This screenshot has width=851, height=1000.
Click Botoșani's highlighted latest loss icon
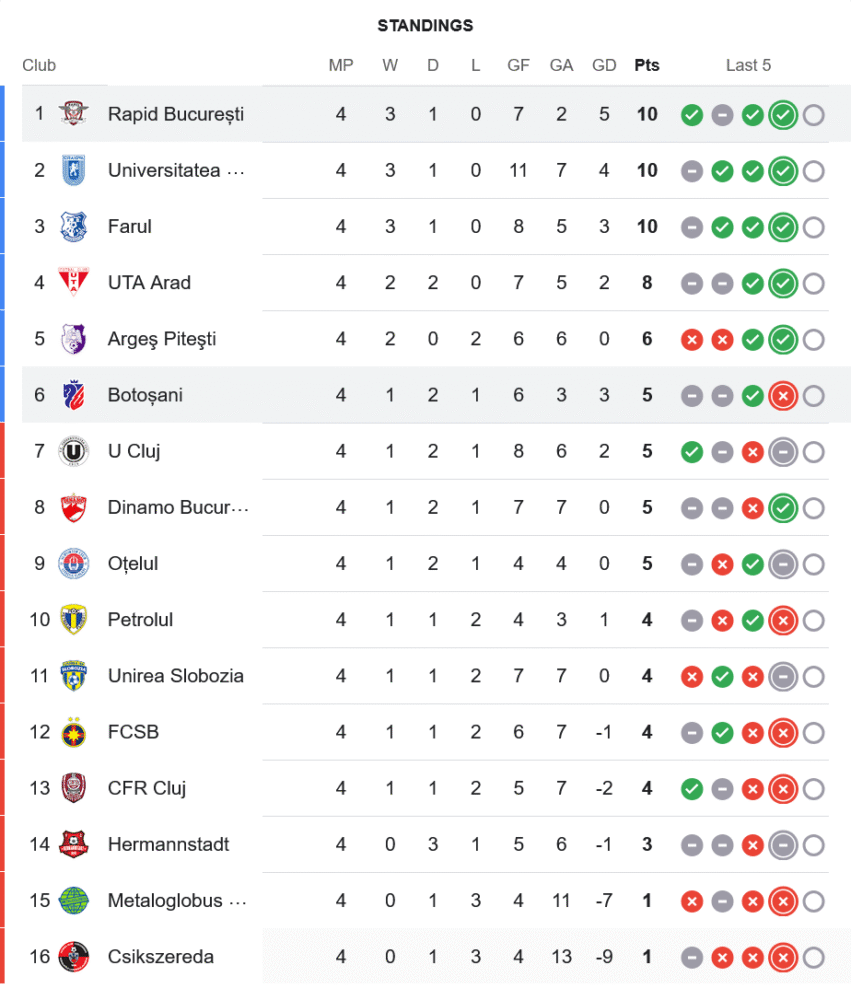783,396
